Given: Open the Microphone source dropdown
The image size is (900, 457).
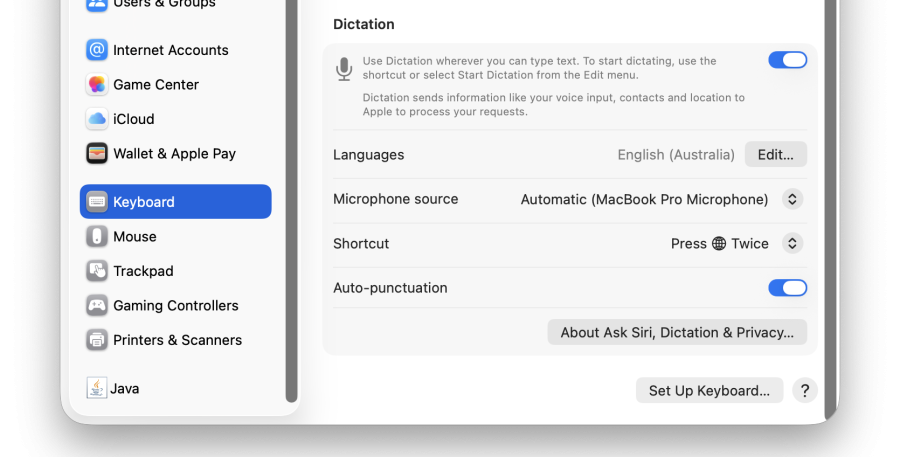Looking at the screenshot, I should point(792,199).
